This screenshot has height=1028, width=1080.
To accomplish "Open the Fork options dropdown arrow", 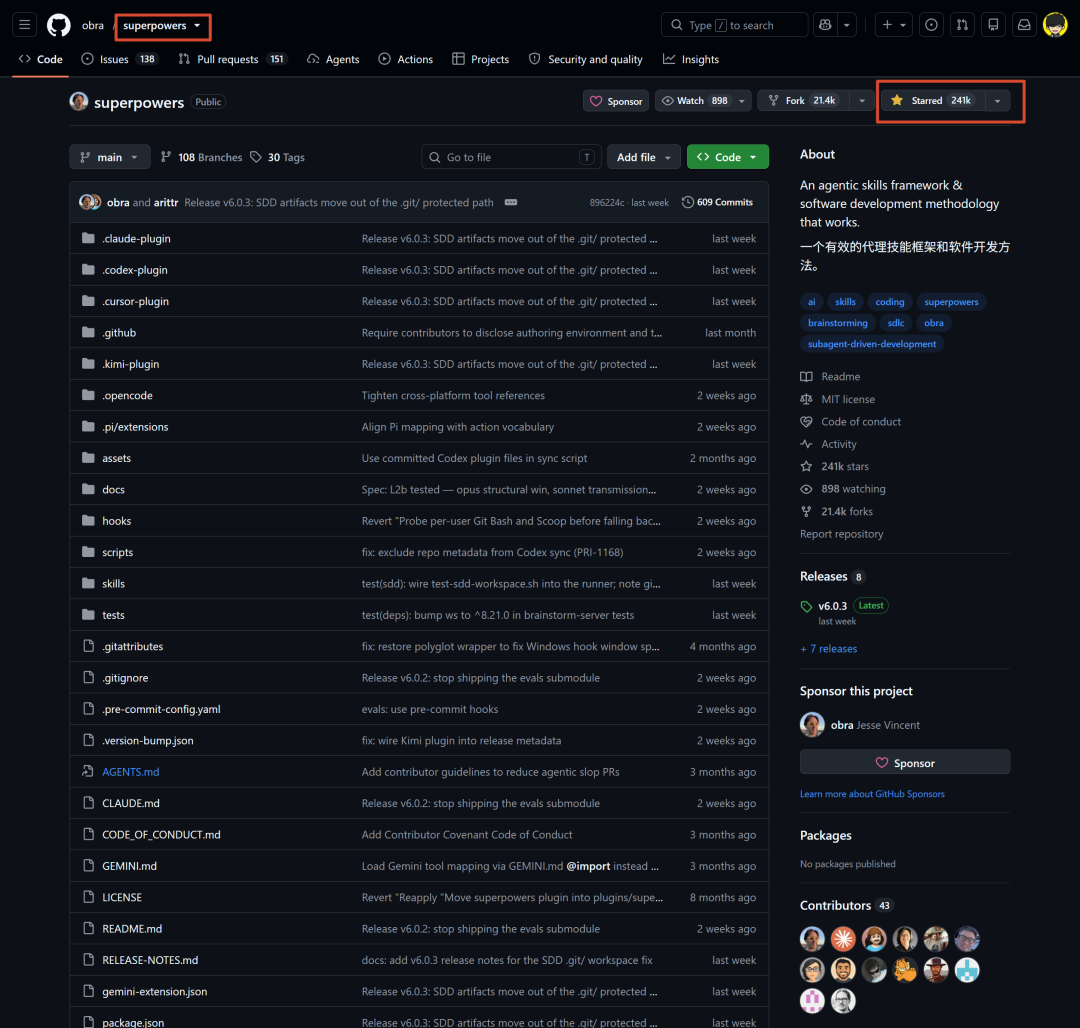I will (862, 101).
